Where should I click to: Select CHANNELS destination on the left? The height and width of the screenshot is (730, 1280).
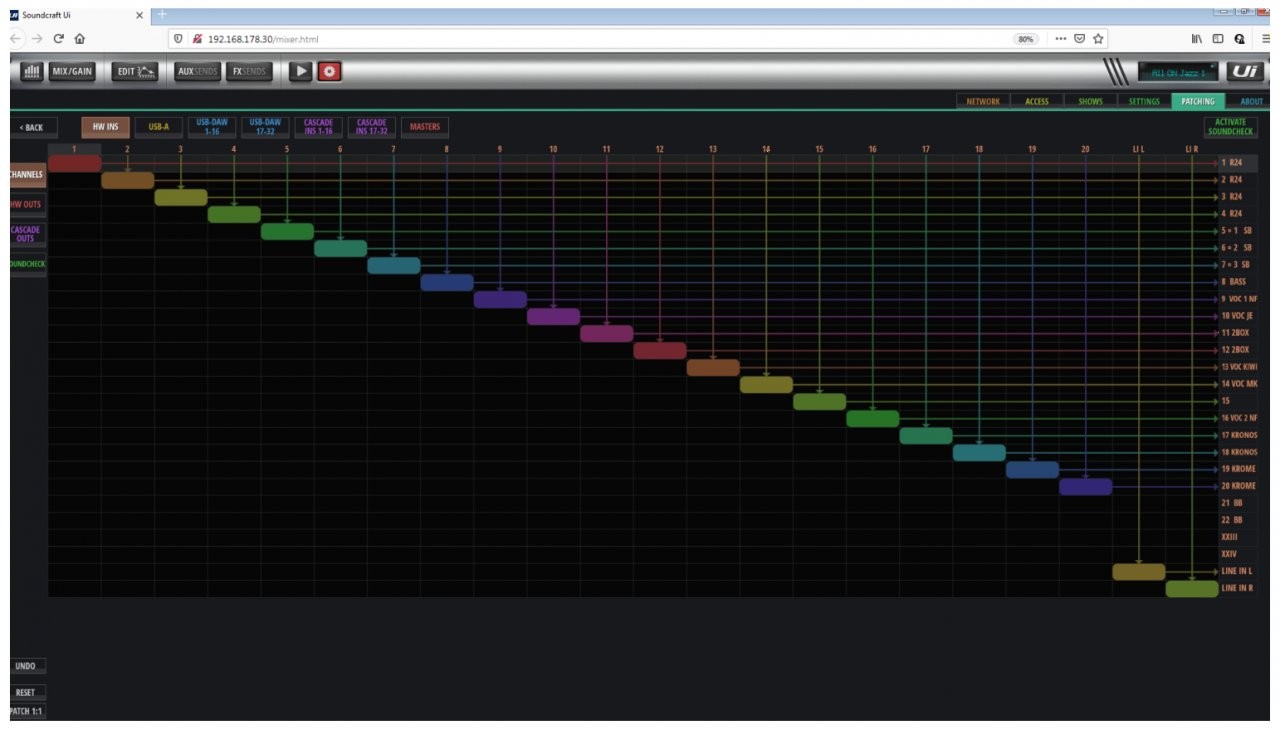tap(28, 175)
